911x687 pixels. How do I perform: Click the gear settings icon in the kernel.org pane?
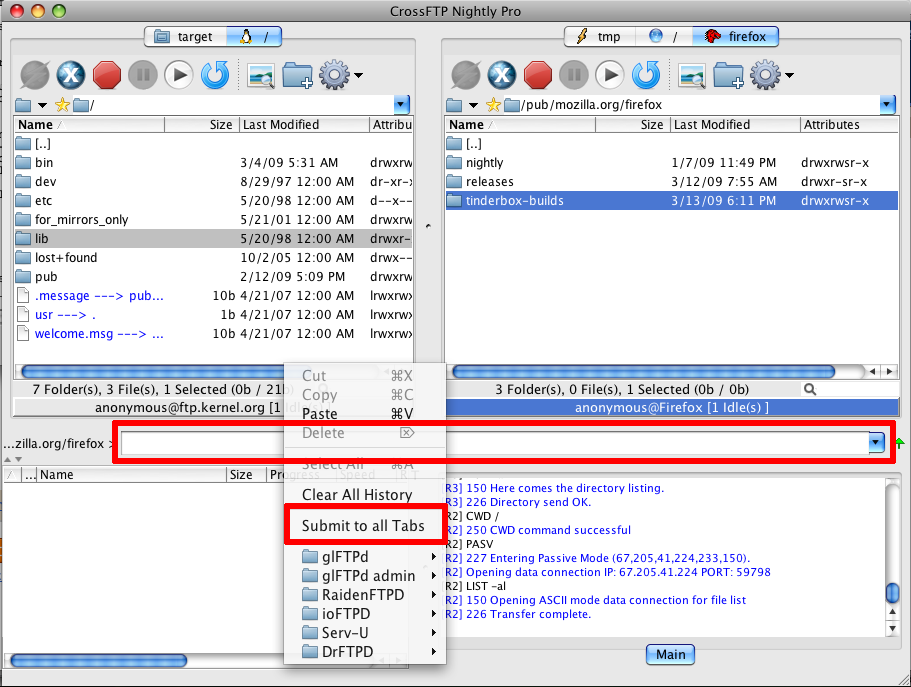click(x=334, y=76)
